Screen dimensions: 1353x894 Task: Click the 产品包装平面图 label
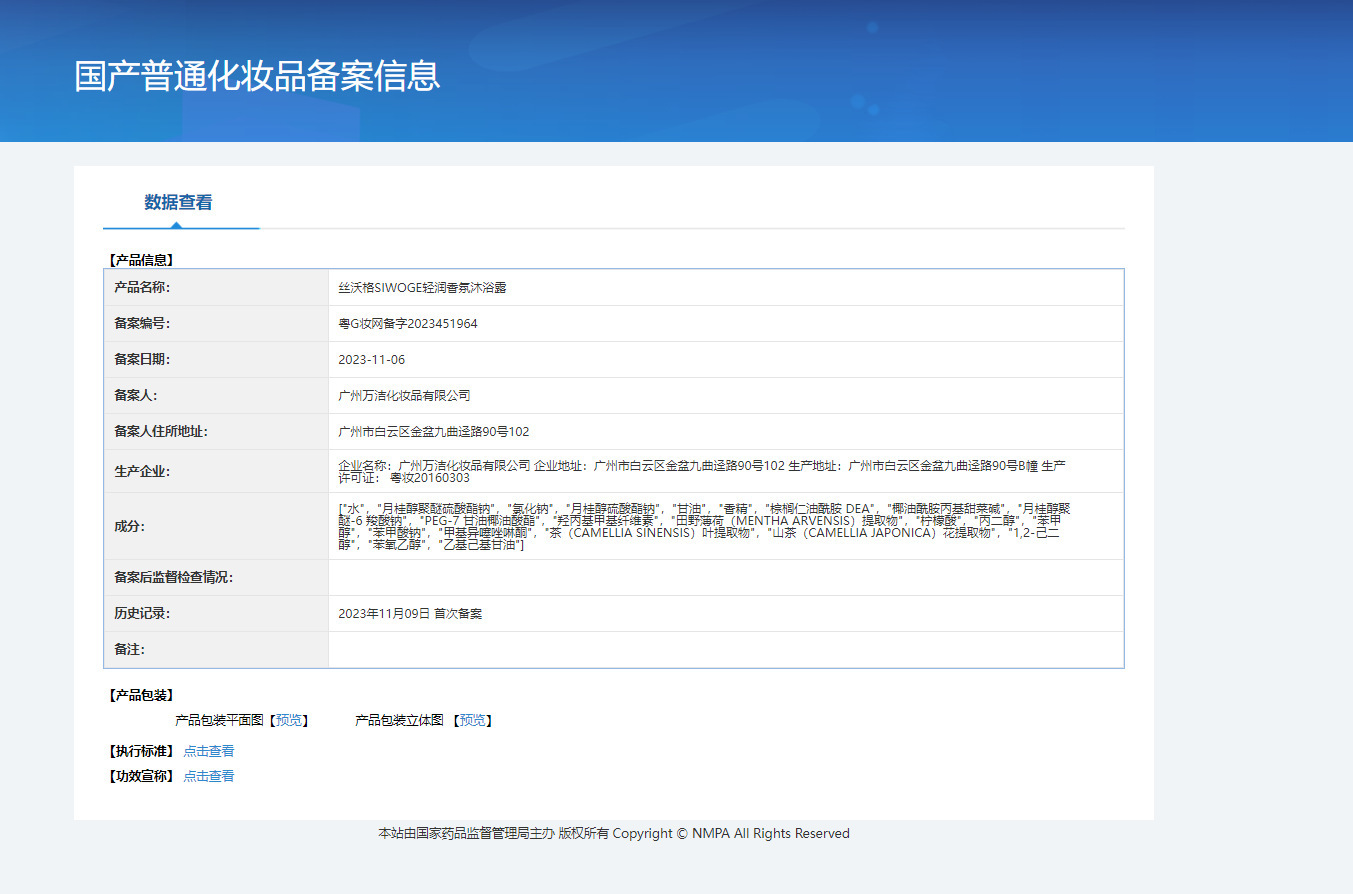219,720
